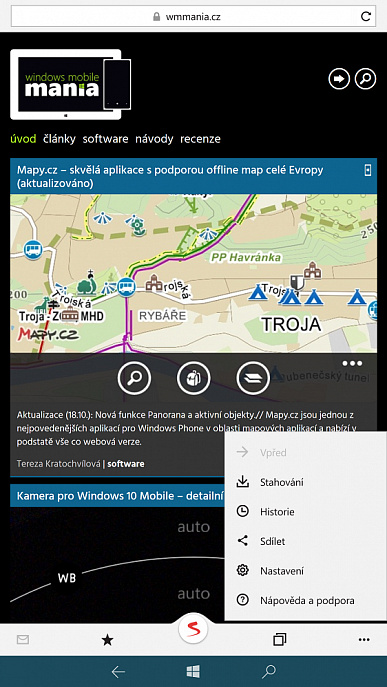Open the články section
Image resolution: width=387 pixels, height=687 pixels.
[x=60, y=139]
